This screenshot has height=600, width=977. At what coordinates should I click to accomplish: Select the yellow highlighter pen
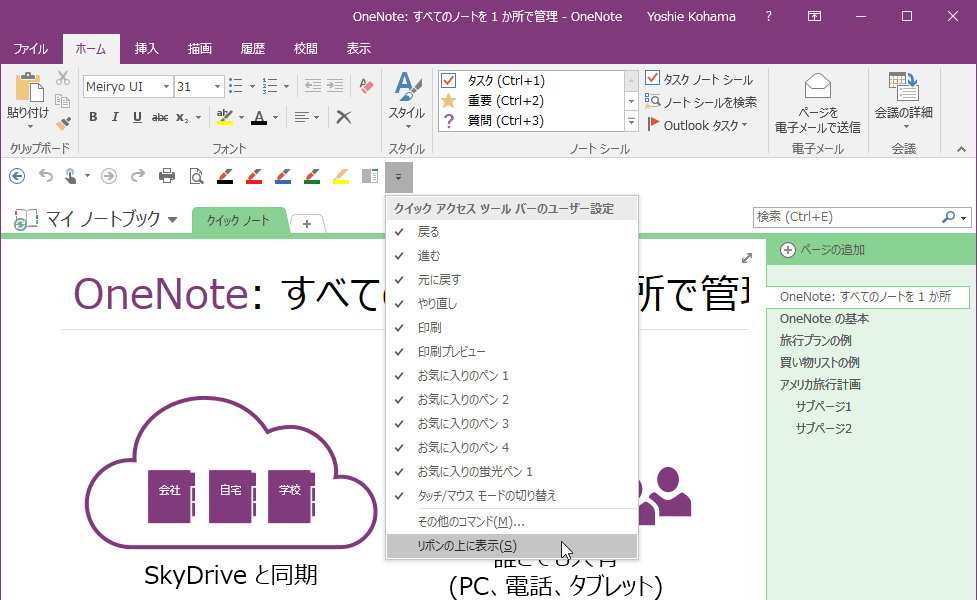tap(341, 177)
